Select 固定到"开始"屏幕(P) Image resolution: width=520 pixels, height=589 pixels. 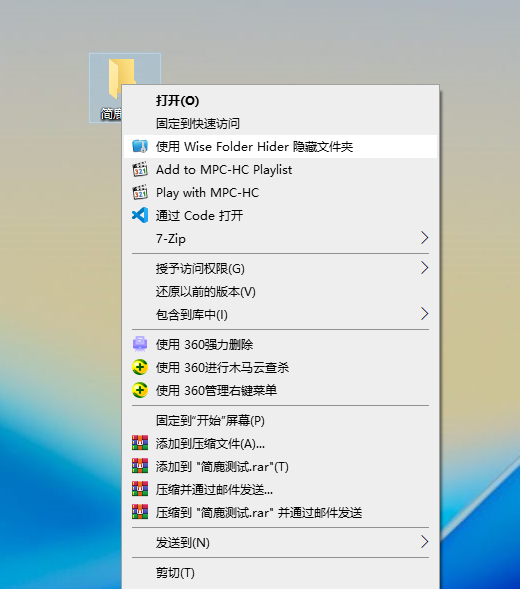(281, 421)
